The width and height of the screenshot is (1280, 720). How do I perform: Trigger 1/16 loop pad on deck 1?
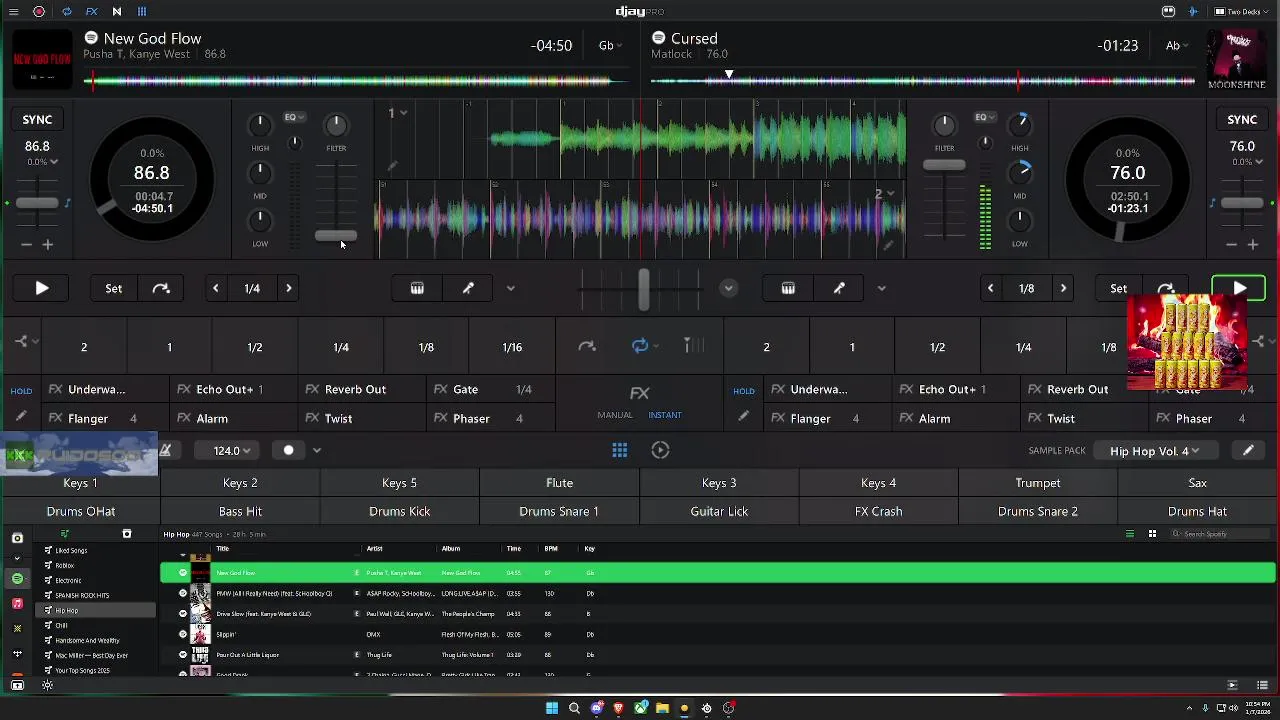coord(512,347)
